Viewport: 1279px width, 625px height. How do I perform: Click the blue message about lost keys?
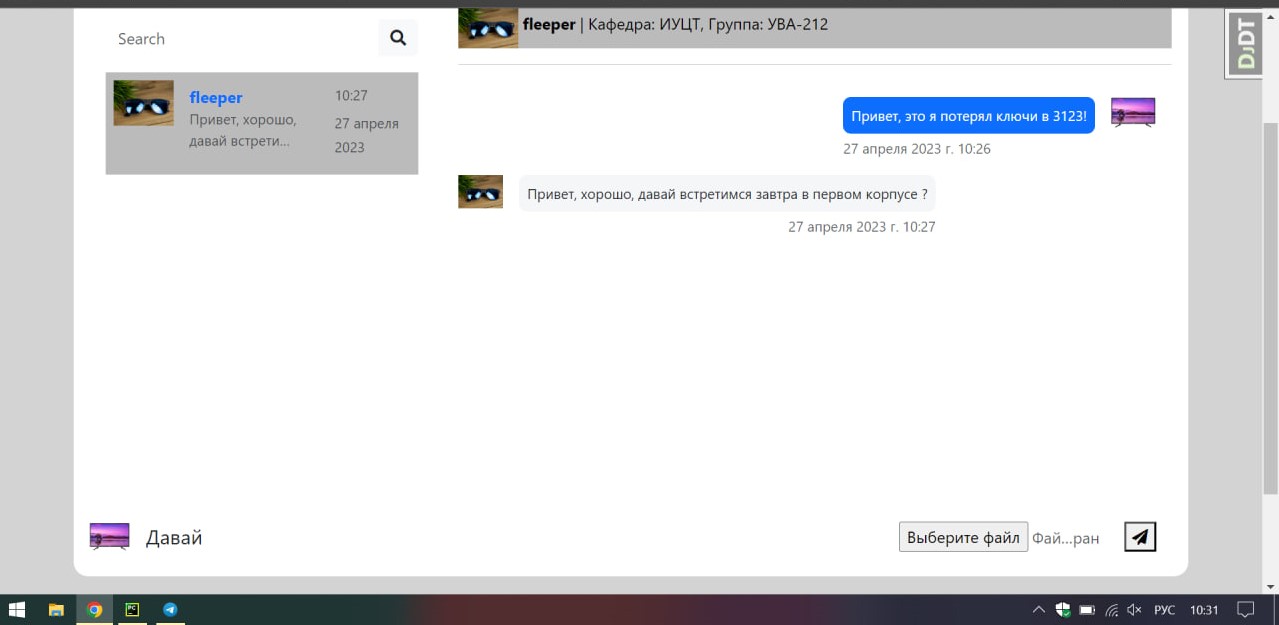968,116
